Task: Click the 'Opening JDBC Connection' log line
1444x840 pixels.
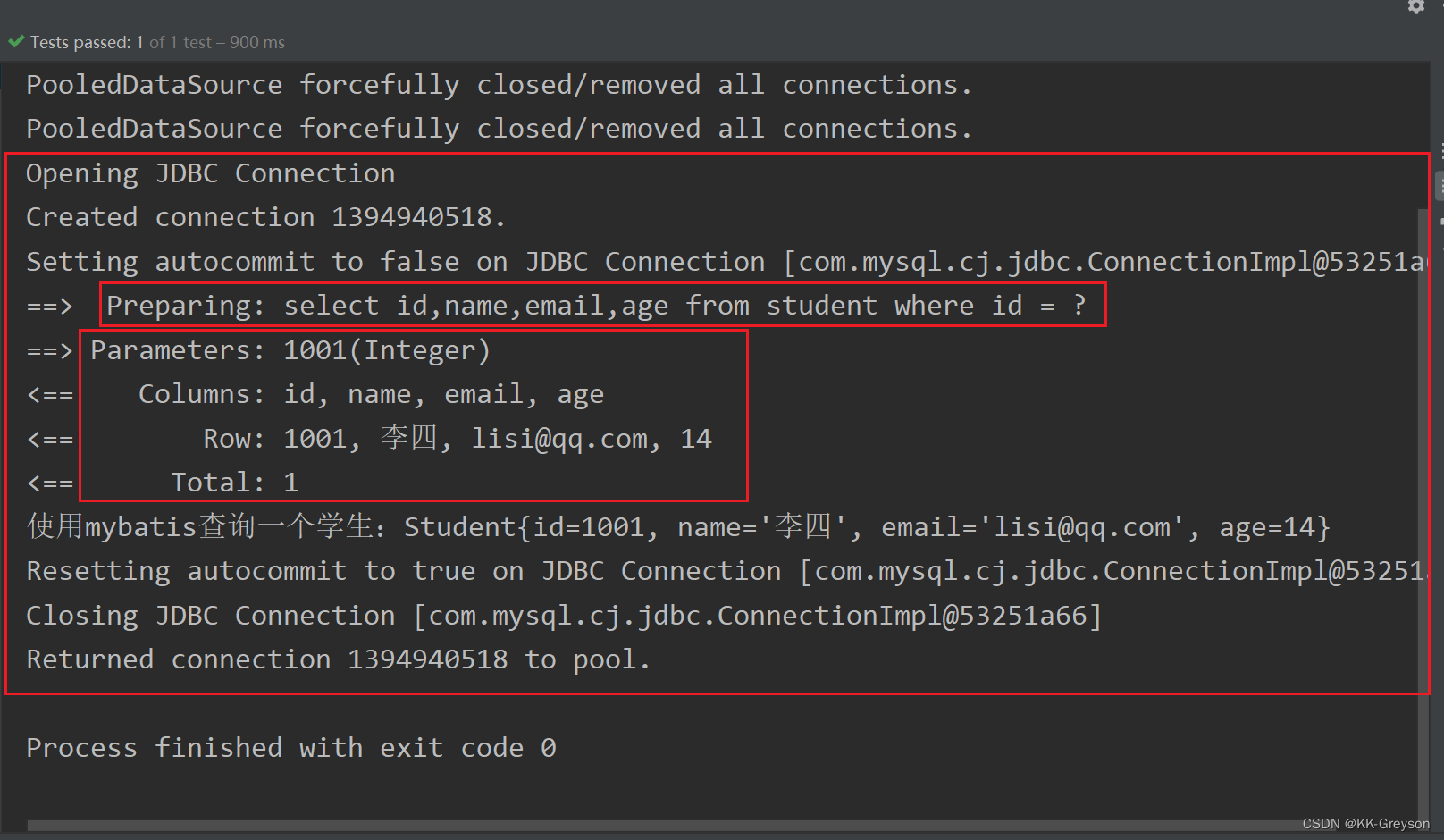Action: click(x=211, y=173)
